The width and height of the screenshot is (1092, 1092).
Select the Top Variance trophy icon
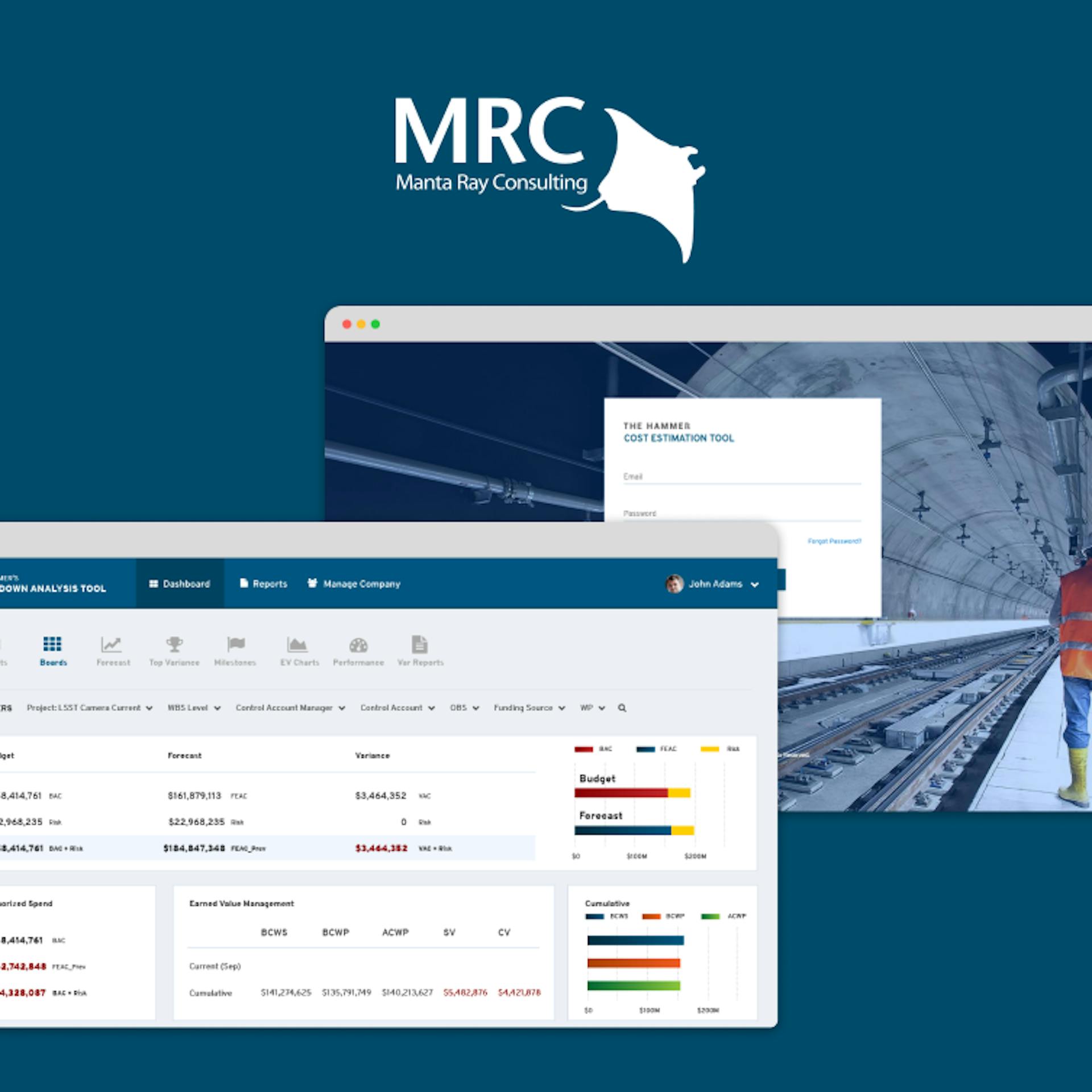(x=174, y=644)
